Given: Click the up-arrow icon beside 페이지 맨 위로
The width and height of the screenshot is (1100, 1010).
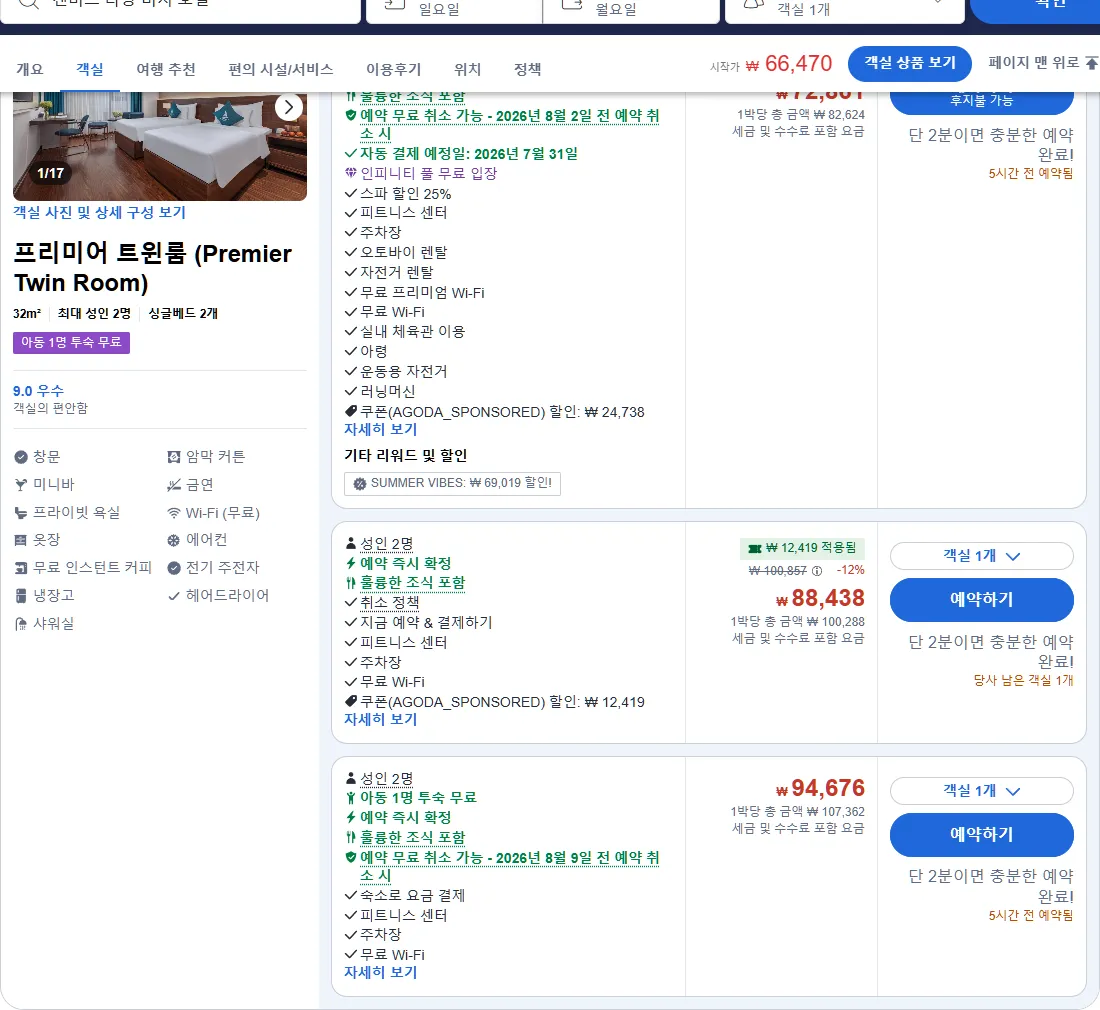Looking at the screenshot, I should pos(1092,63).
